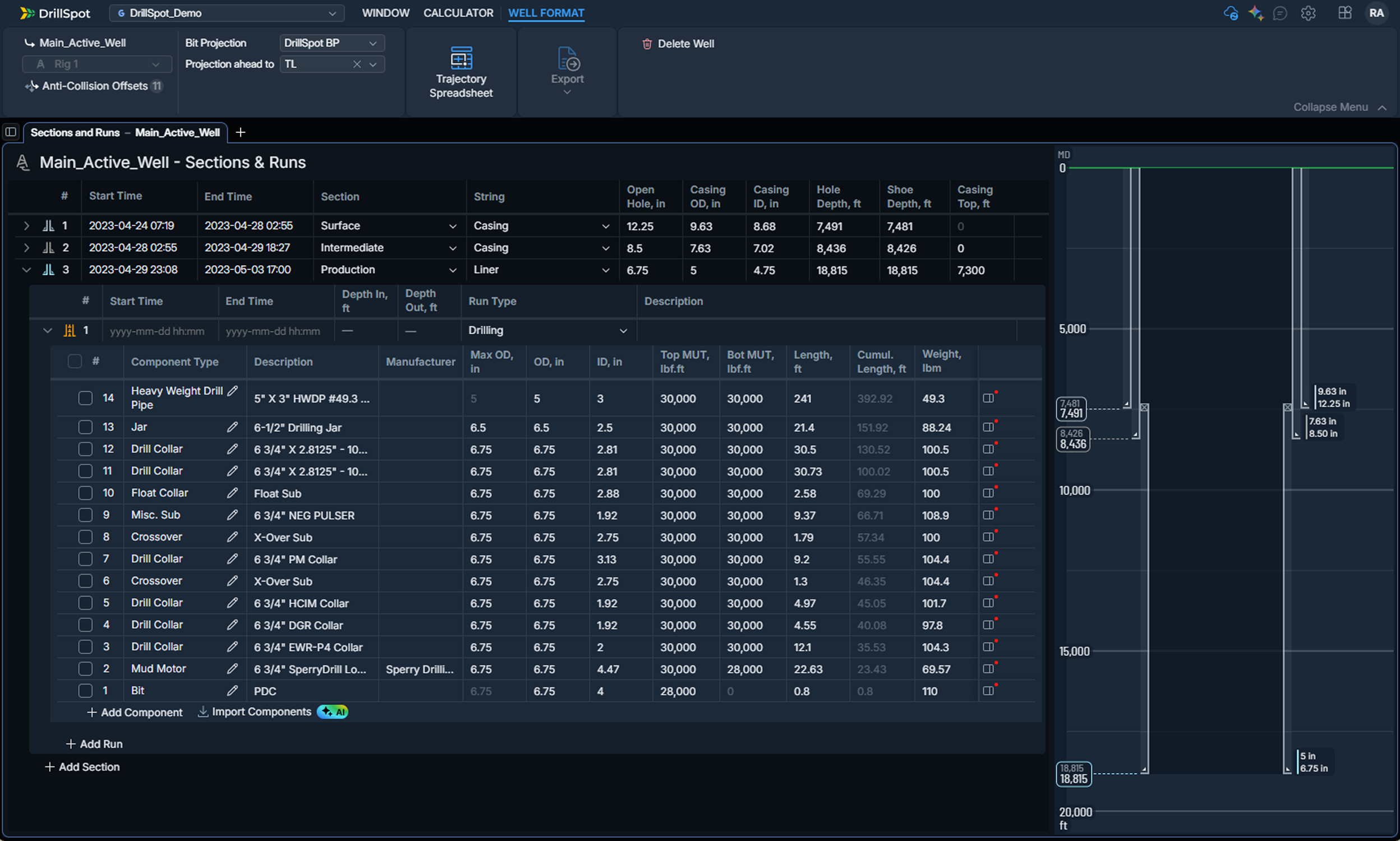This screenshot has width=1400, height=841.
Task: Check the Bit component checkbox
Action: [x=85, y=691]
